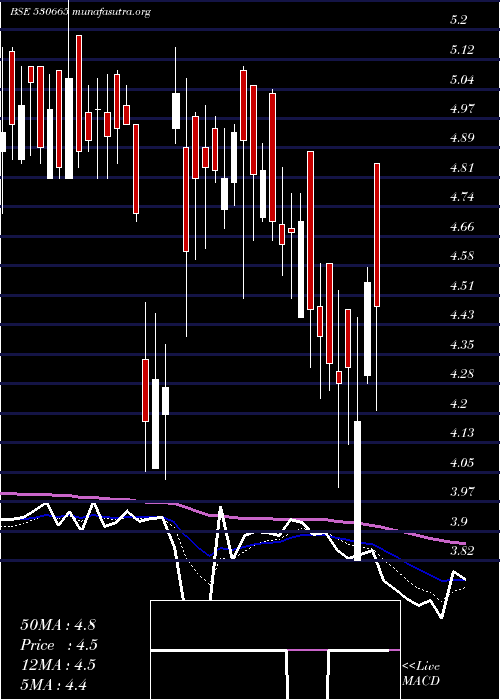Screen dimensions: 500x700
Task: Click the 4.51 price axis label
Action: pos(462,286)
